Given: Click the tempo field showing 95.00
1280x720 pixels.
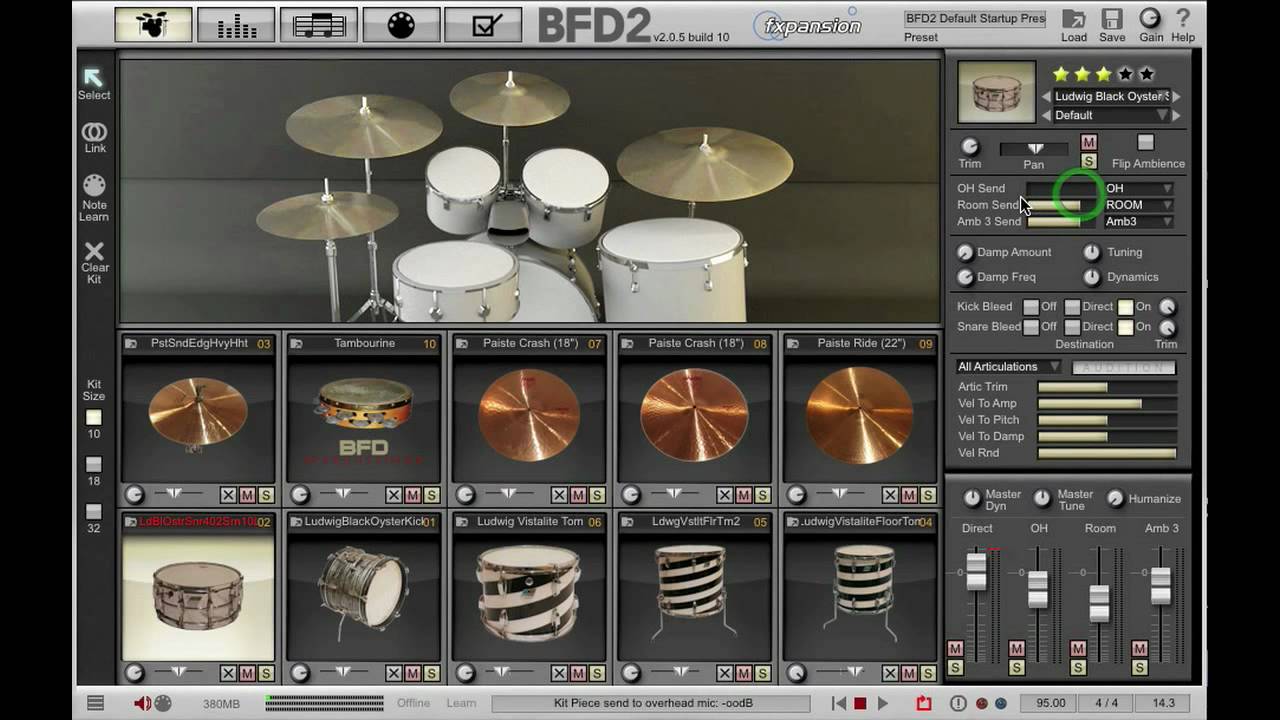Looking at the screenshot, I should (1050, 703).
